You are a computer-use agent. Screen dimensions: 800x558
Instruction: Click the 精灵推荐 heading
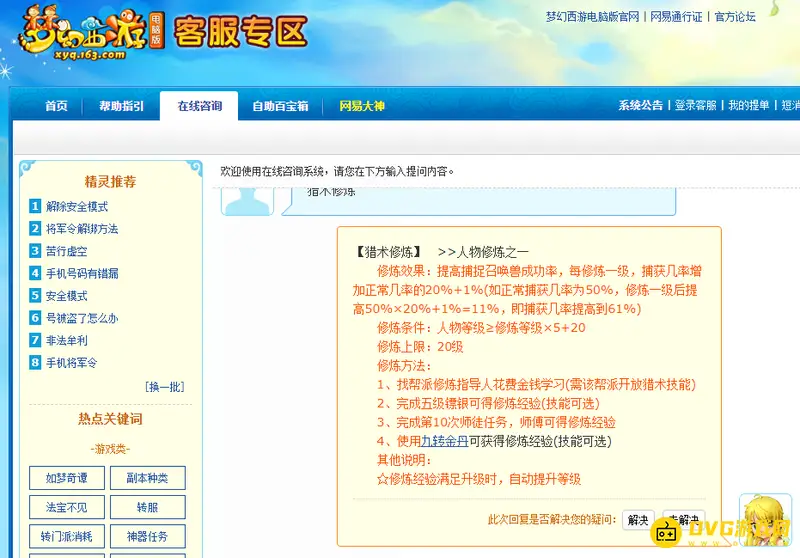click(x=110, y=182)
